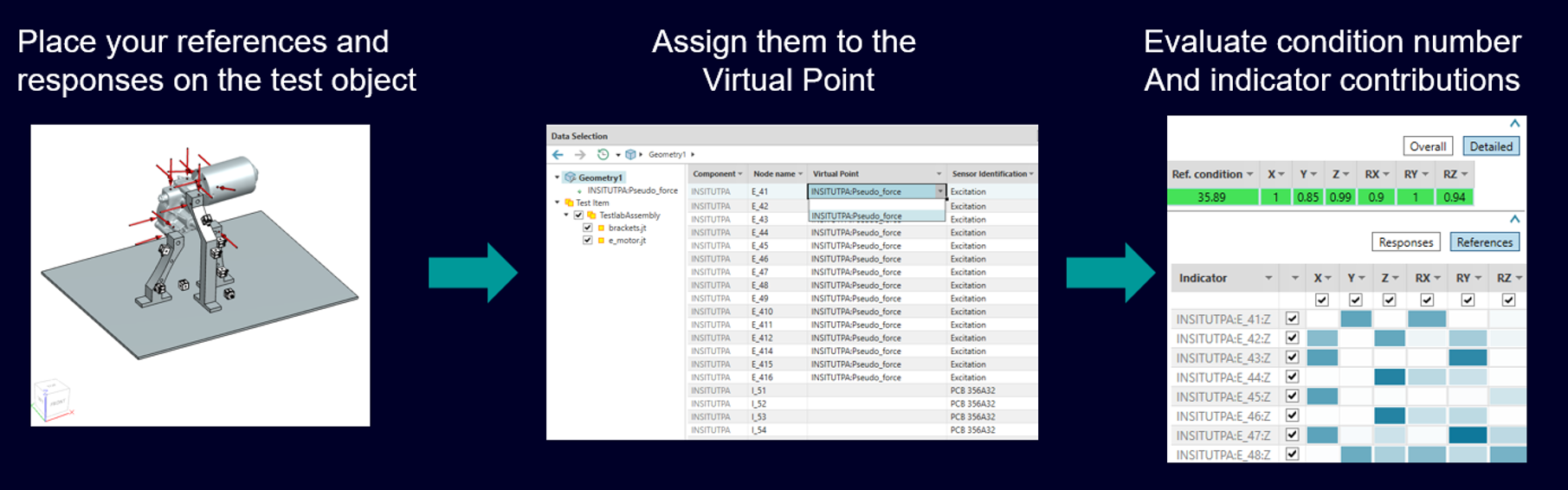Click the forward navigation arrow icon
This screenshot has height=490, width=1568.
[580, 155]
